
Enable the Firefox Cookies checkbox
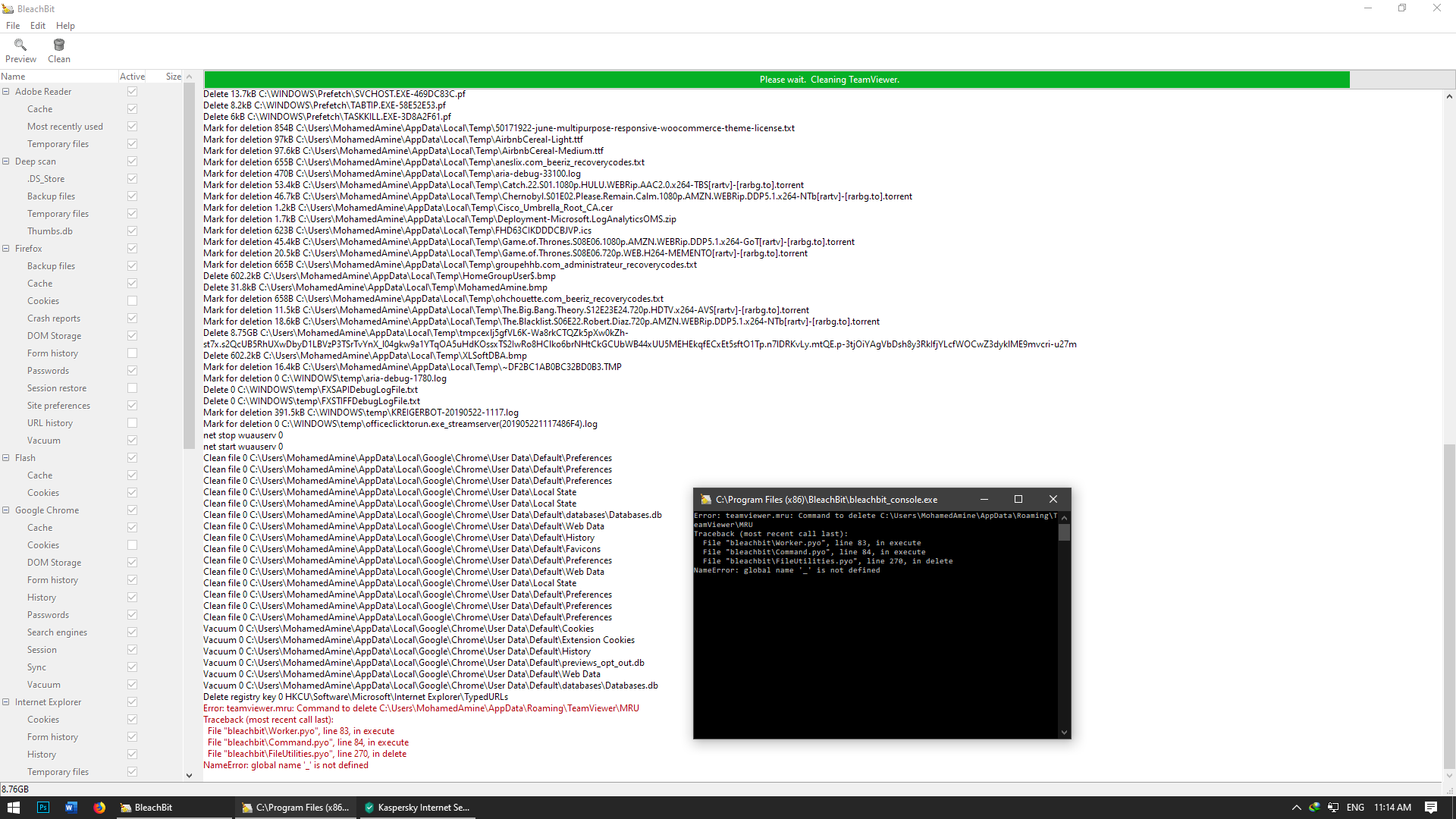133,301
